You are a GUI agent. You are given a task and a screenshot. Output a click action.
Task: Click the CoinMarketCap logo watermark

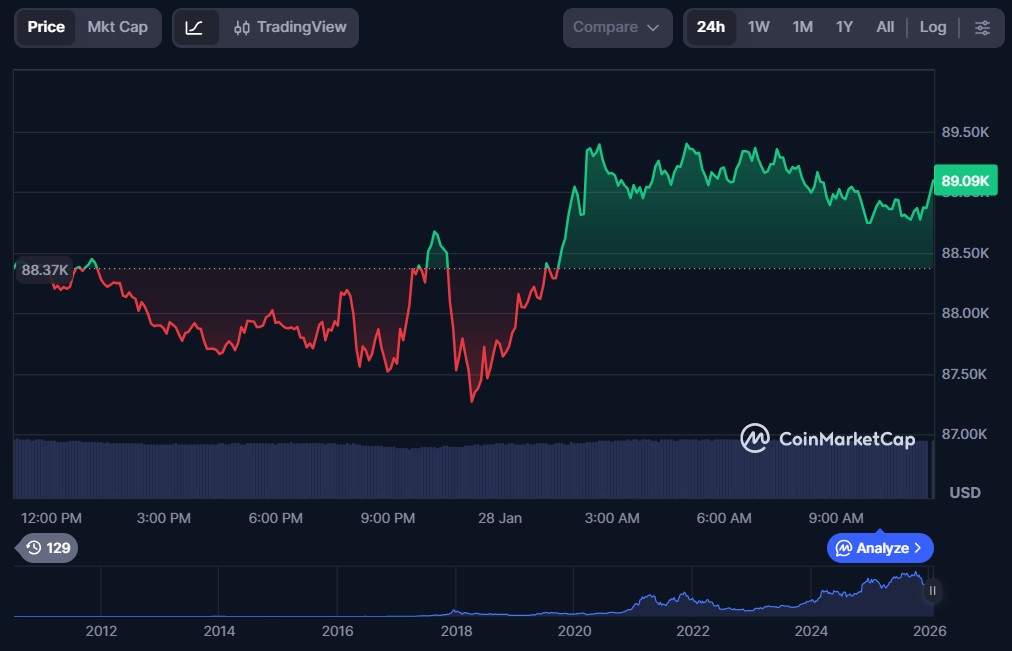(827, 439)
